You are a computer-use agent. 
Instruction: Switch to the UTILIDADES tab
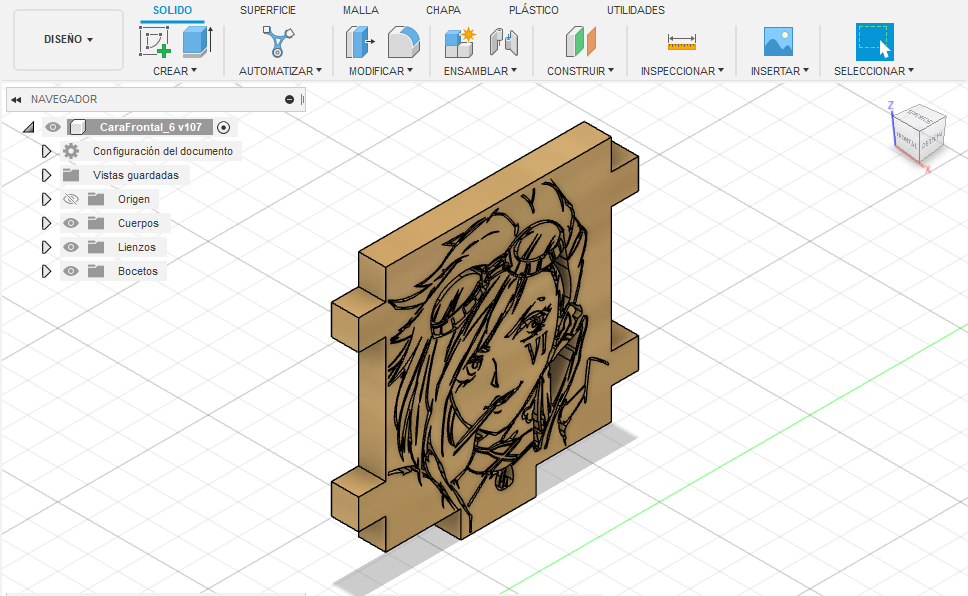[636, 10]
